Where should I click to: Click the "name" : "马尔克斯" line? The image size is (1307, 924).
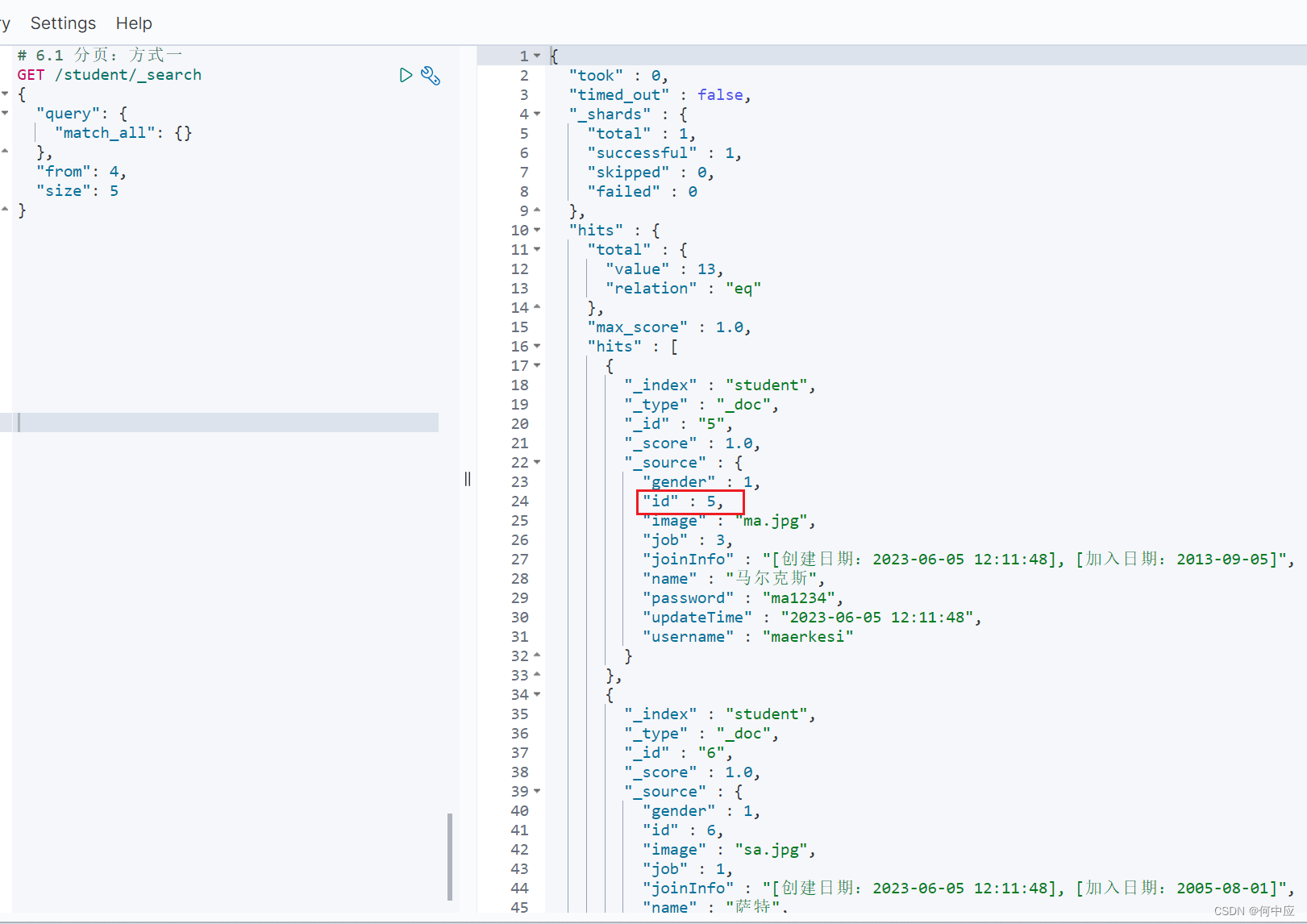click(734, 578)
